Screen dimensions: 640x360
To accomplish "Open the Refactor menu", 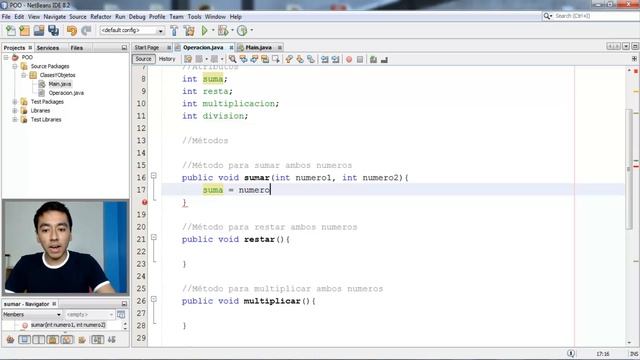I will coord(100,17).
